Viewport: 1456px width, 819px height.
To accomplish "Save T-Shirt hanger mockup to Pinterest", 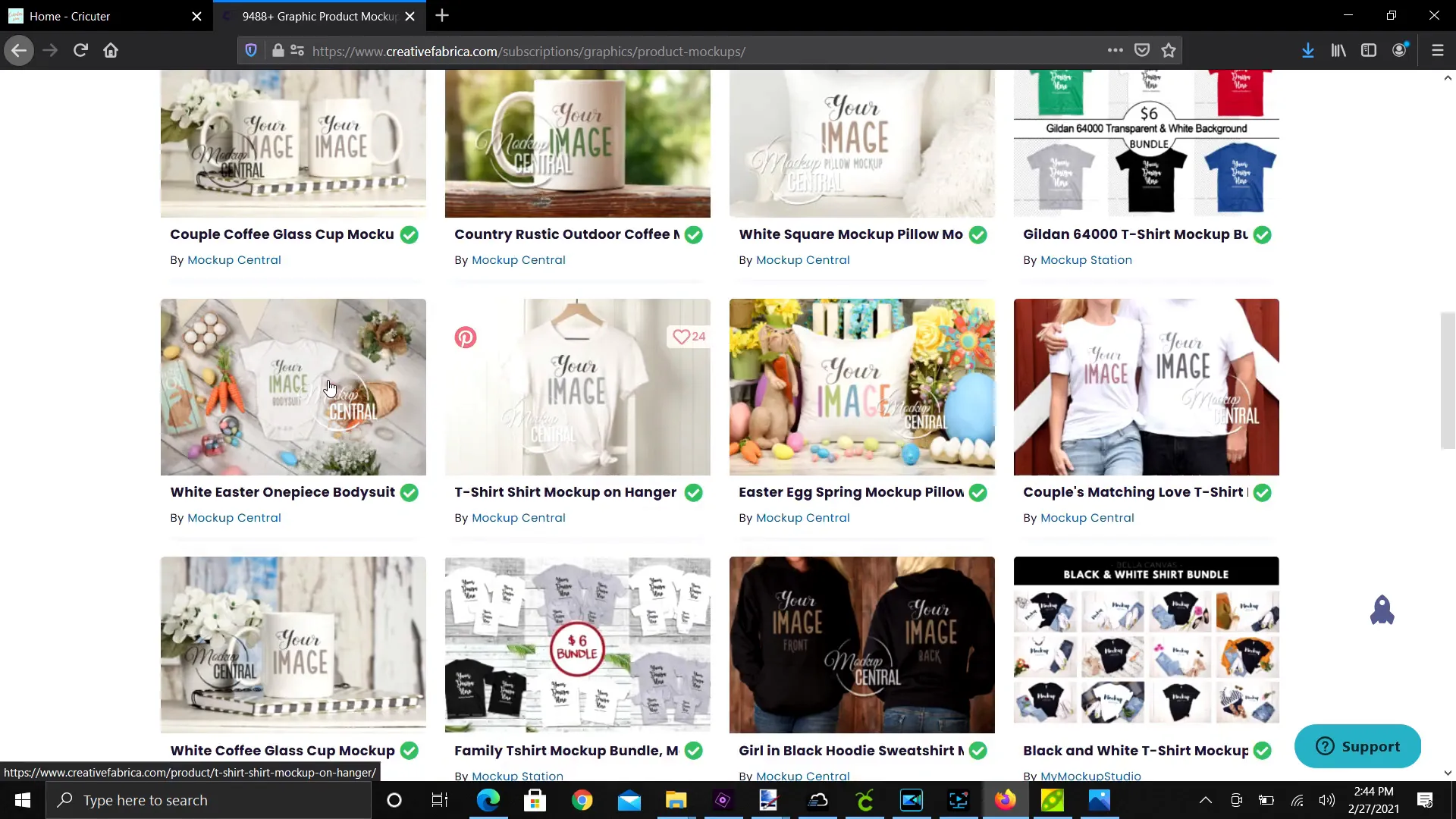I will click(x=465, y=337).
